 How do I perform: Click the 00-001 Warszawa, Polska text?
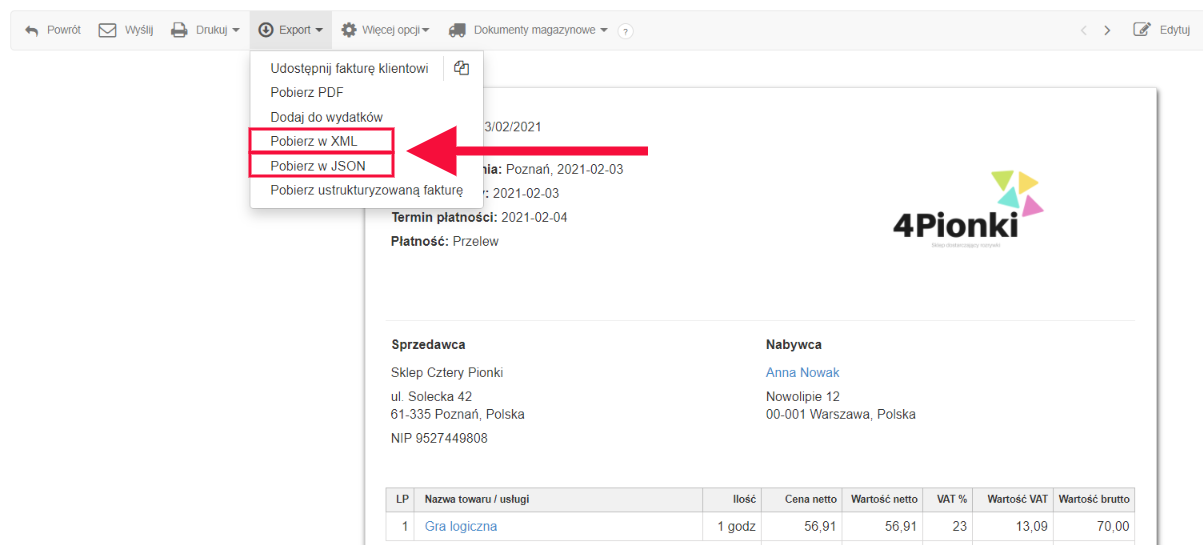841,414
